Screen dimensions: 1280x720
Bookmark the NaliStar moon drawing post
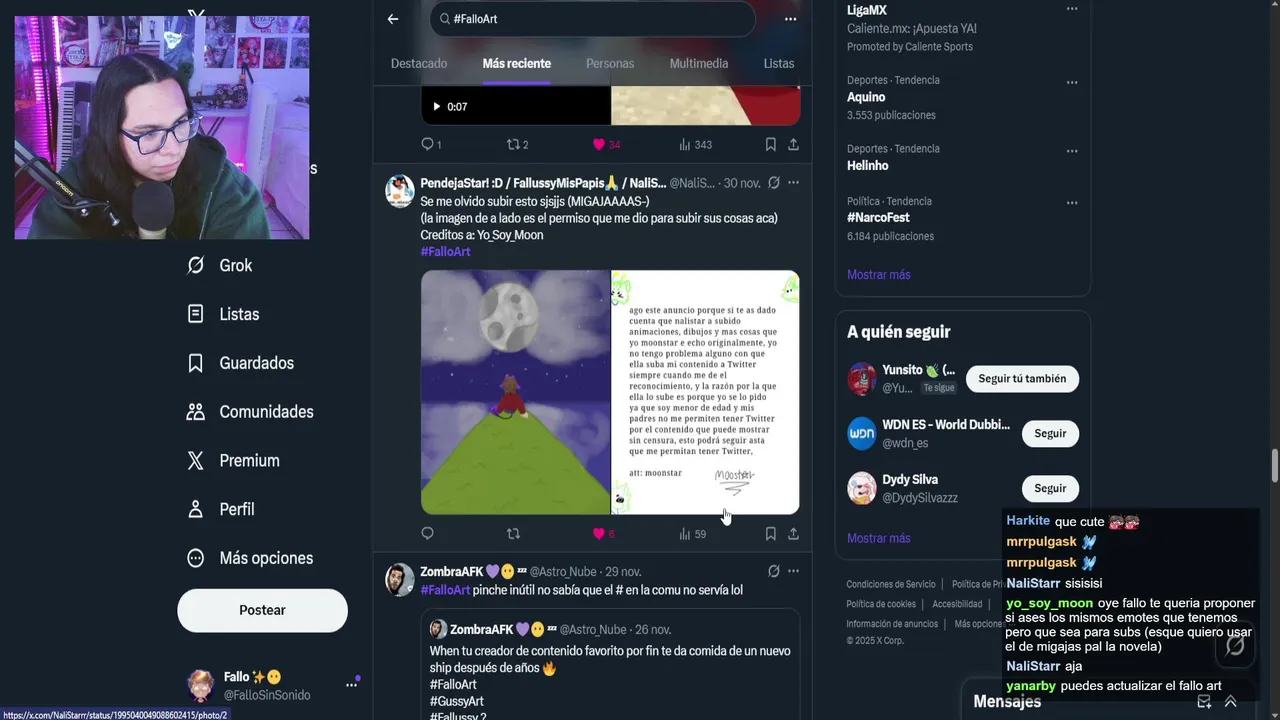770,534
